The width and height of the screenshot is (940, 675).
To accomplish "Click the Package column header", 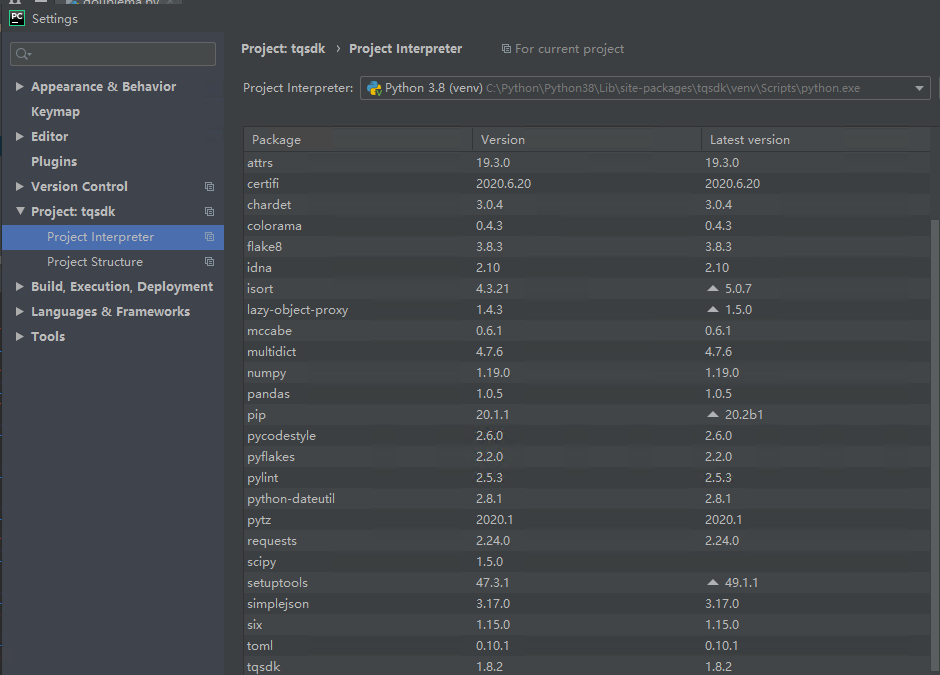I will point(358,140).
